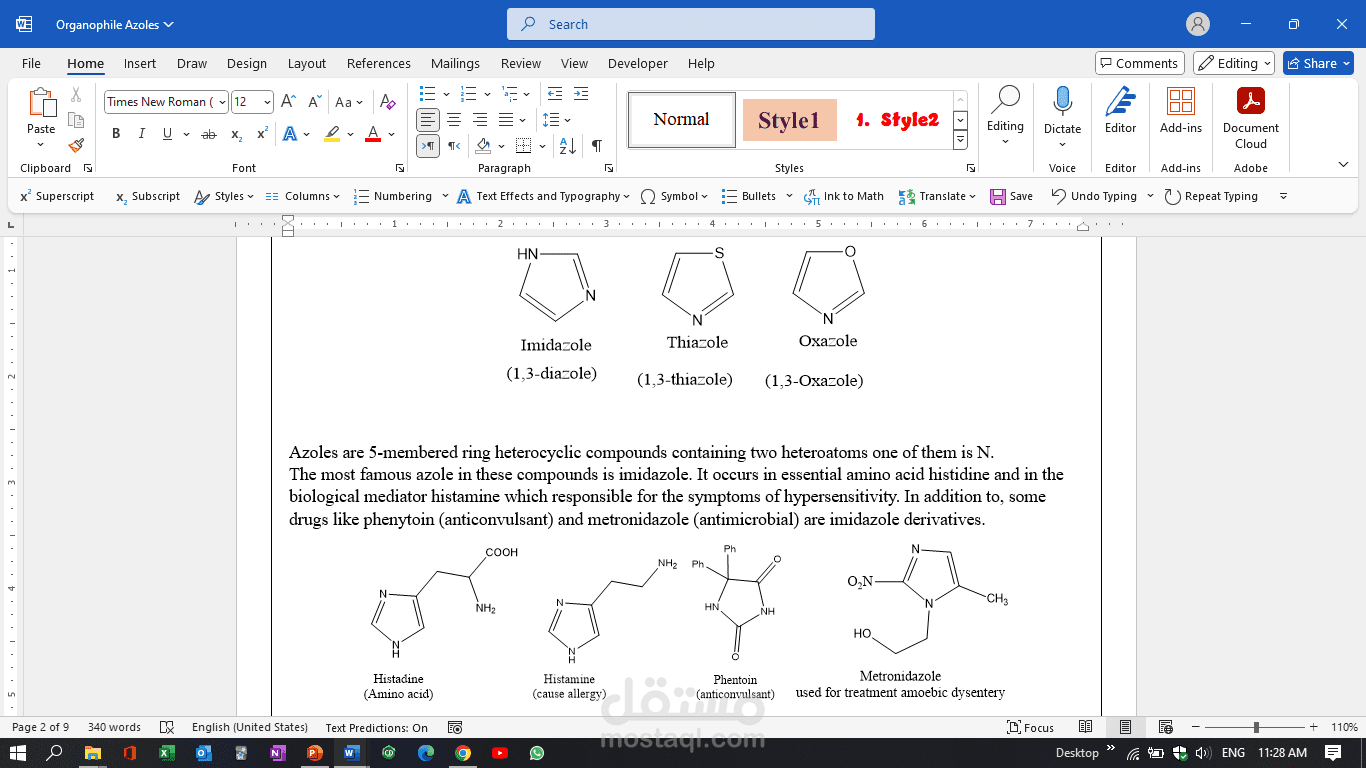
Task: Apply the Normal style
Action: 682,120
